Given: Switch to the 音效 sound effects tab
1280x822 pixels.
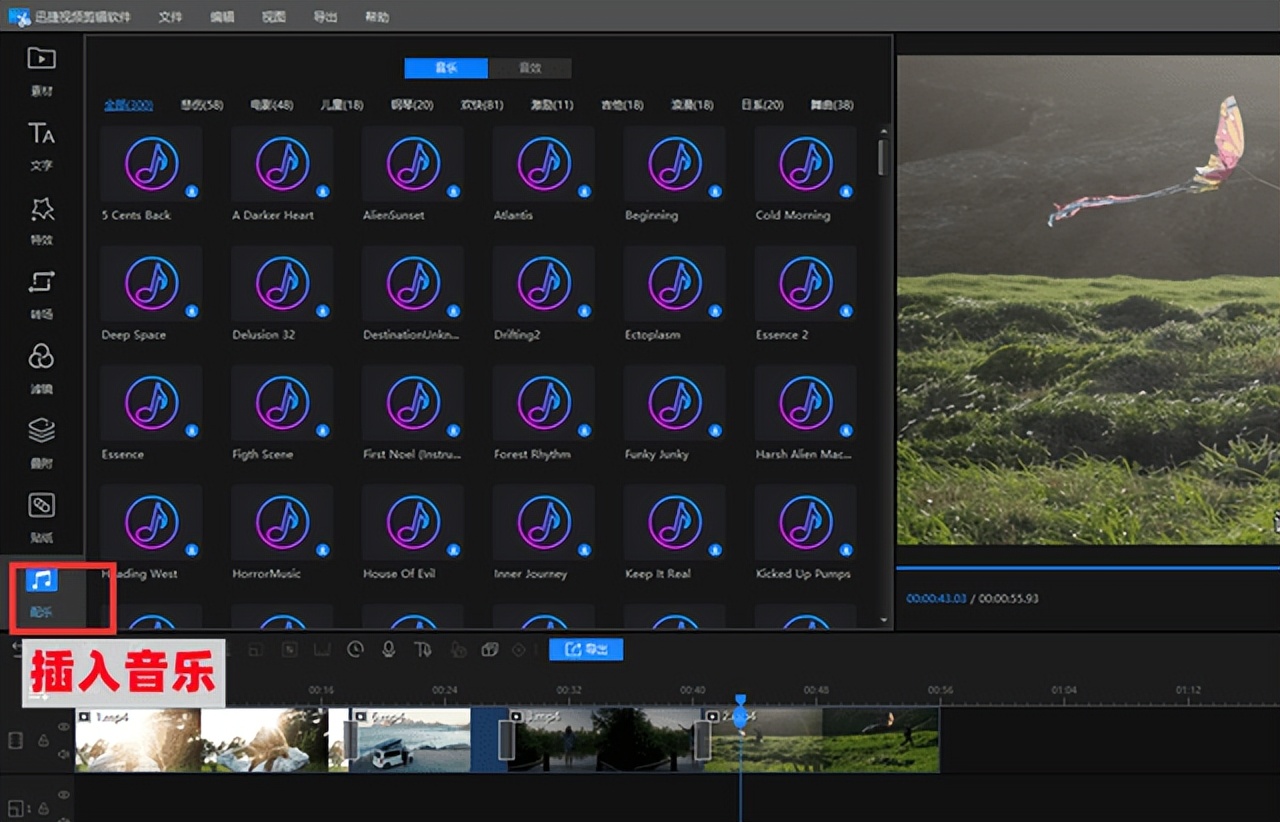Looking at the screenshot, I should (530, 68).
